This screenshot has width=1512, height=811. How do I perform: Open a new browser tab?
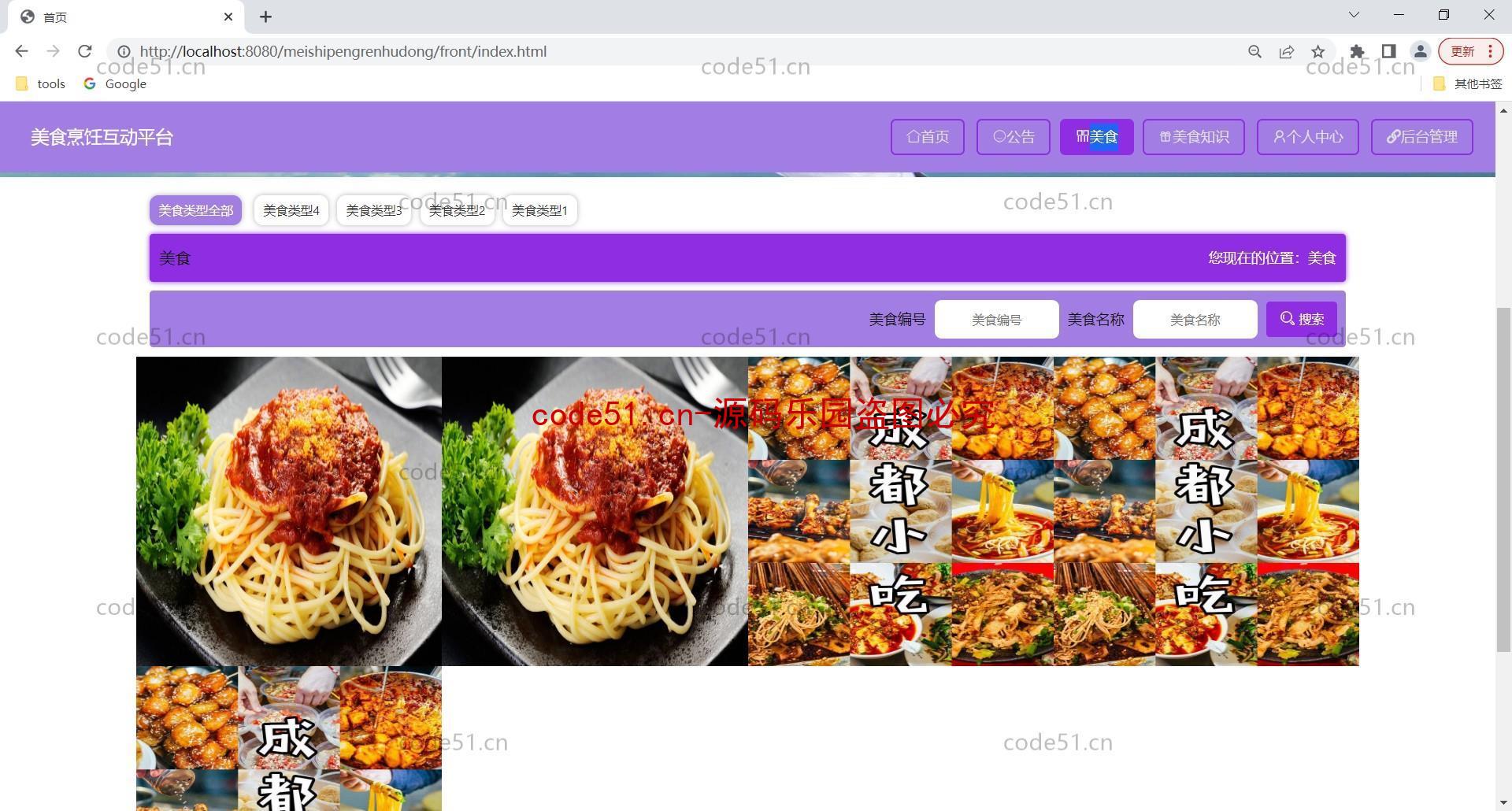(265, 17)
